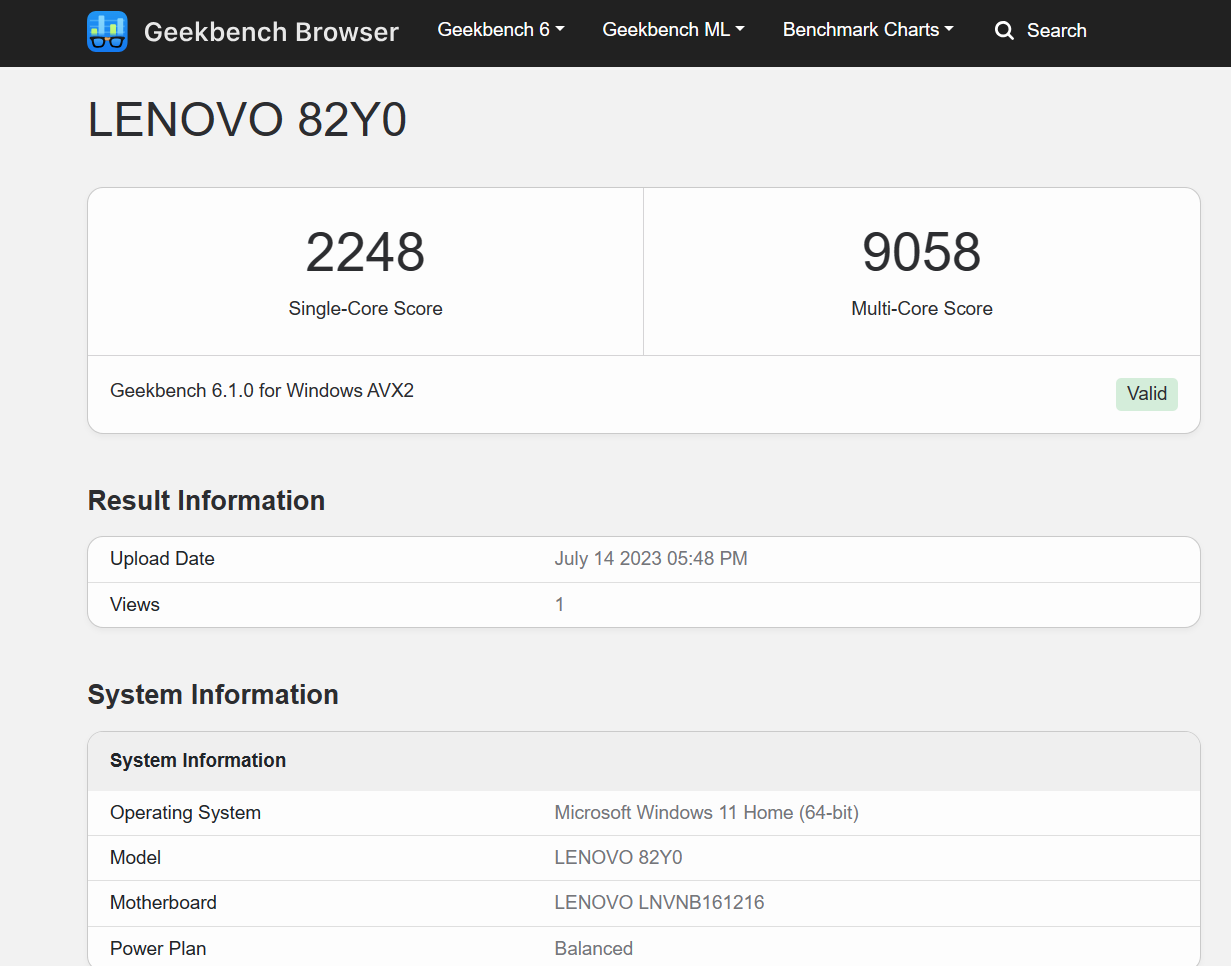Click the Geekbench logo icon
The image size is (1231, 966).
(107, 32)
